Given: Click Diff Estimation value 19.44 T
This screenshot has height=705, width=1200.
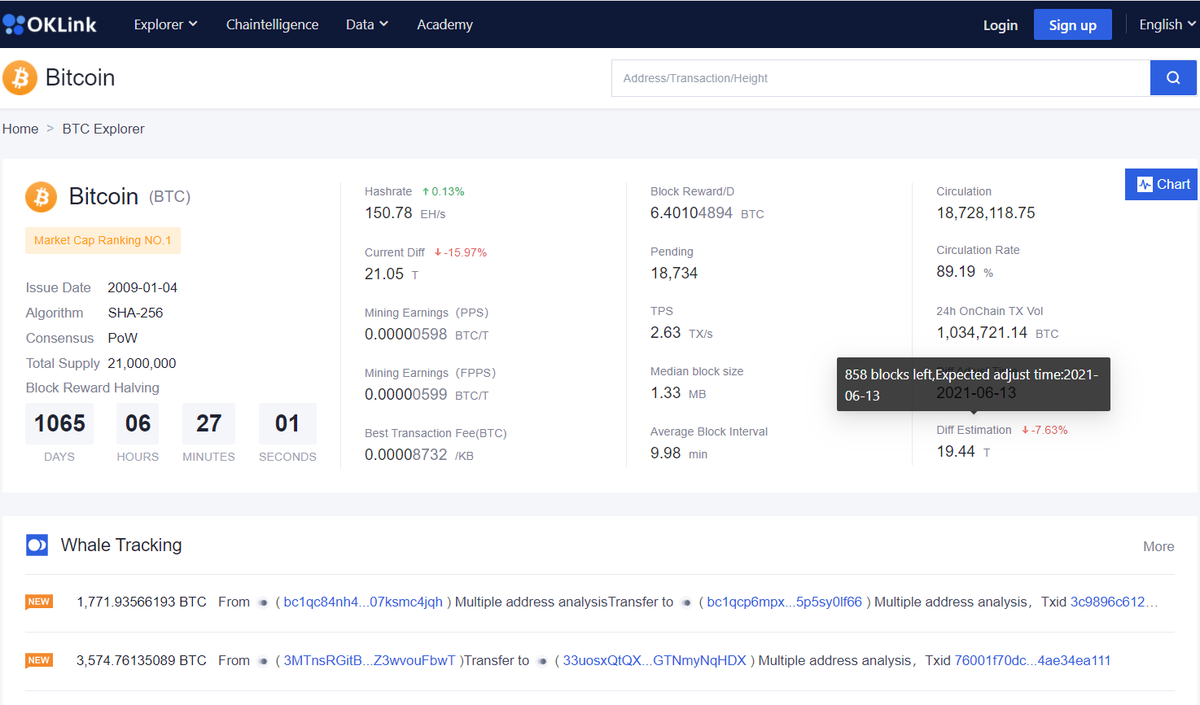Looking at the screenshot, I should [963, 452].
